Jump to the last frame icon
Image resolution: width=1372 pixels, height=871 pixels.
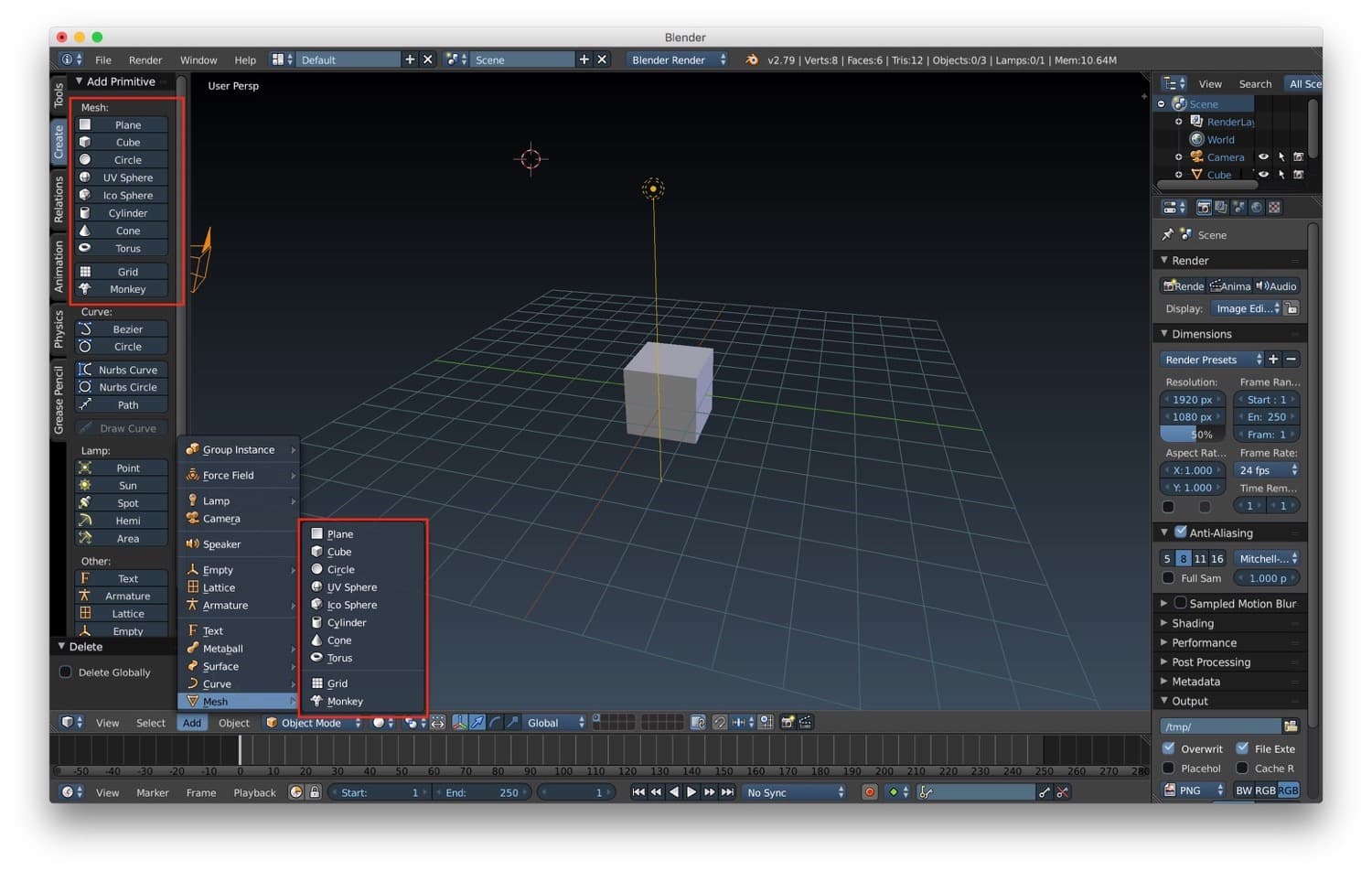coord(727,792)
